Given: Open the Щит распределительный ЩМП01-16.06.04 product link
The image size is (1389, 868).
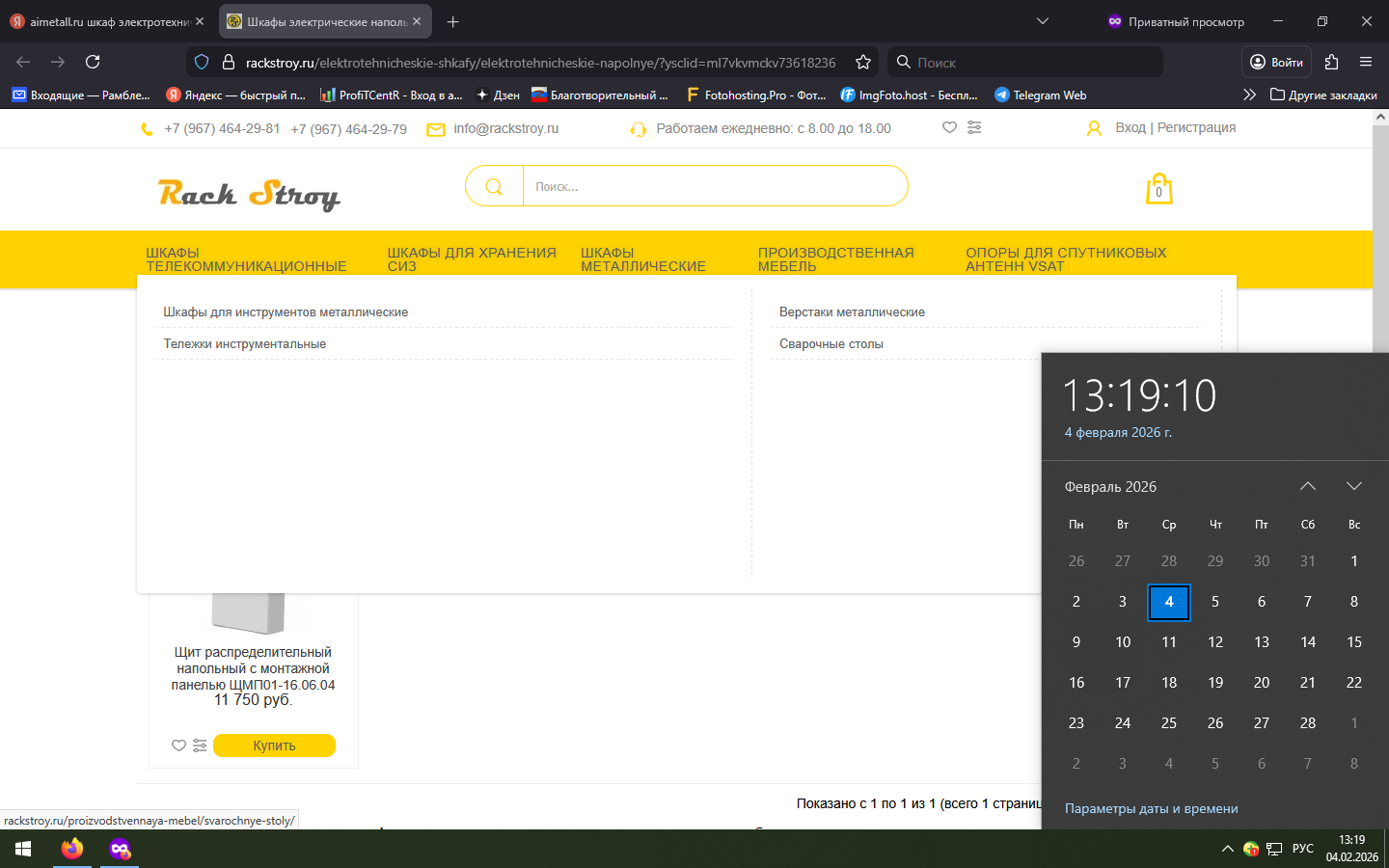Looking at the screenshot, I should click(253, 668).
